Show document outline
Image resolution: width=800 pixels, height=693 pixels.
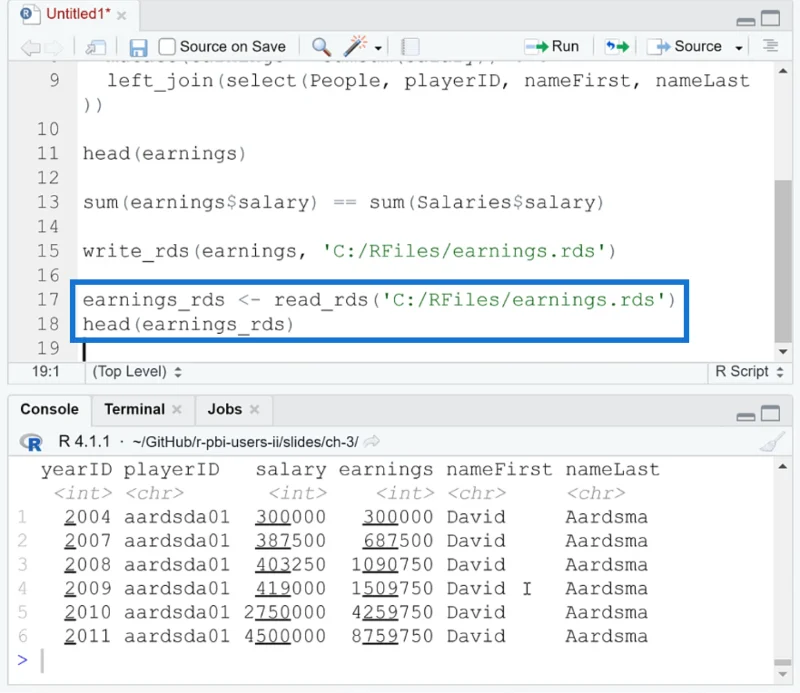(770, 46)
